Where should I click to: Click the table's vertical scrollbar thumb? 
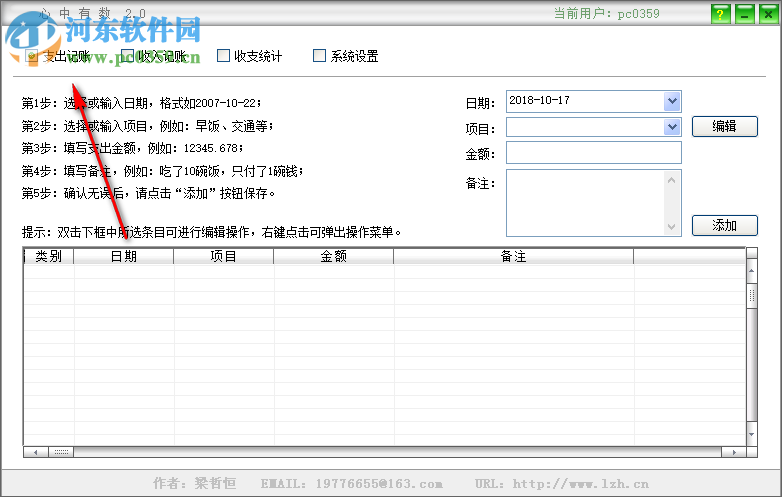click(752, 296)
